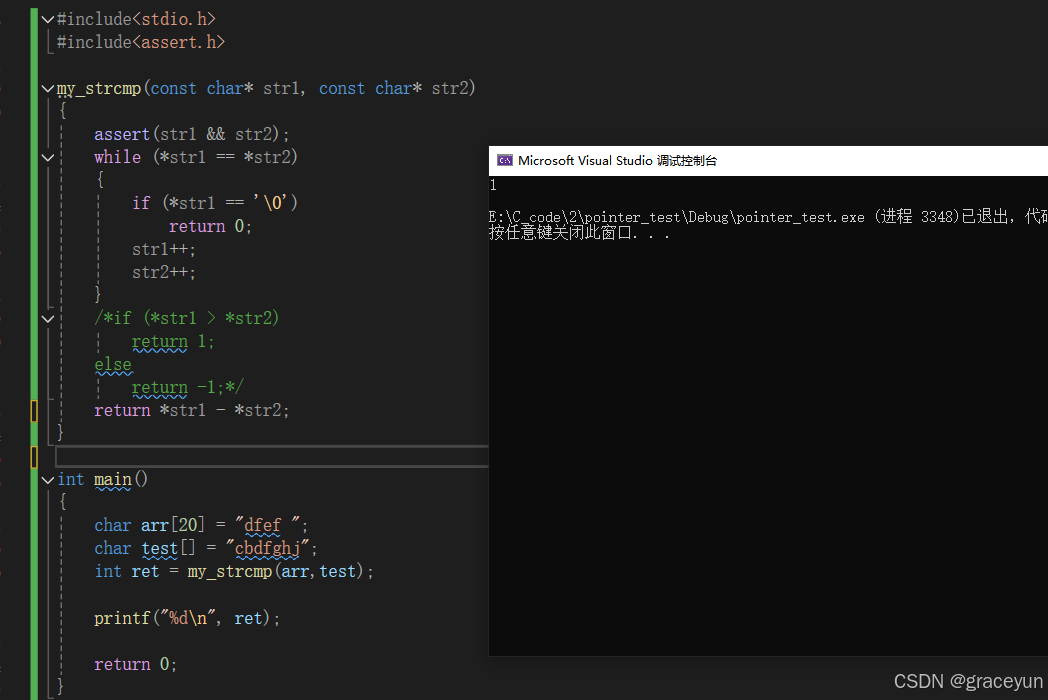Click the main function name
This screenshot has height=700, width=1048.
coord(113,479)
